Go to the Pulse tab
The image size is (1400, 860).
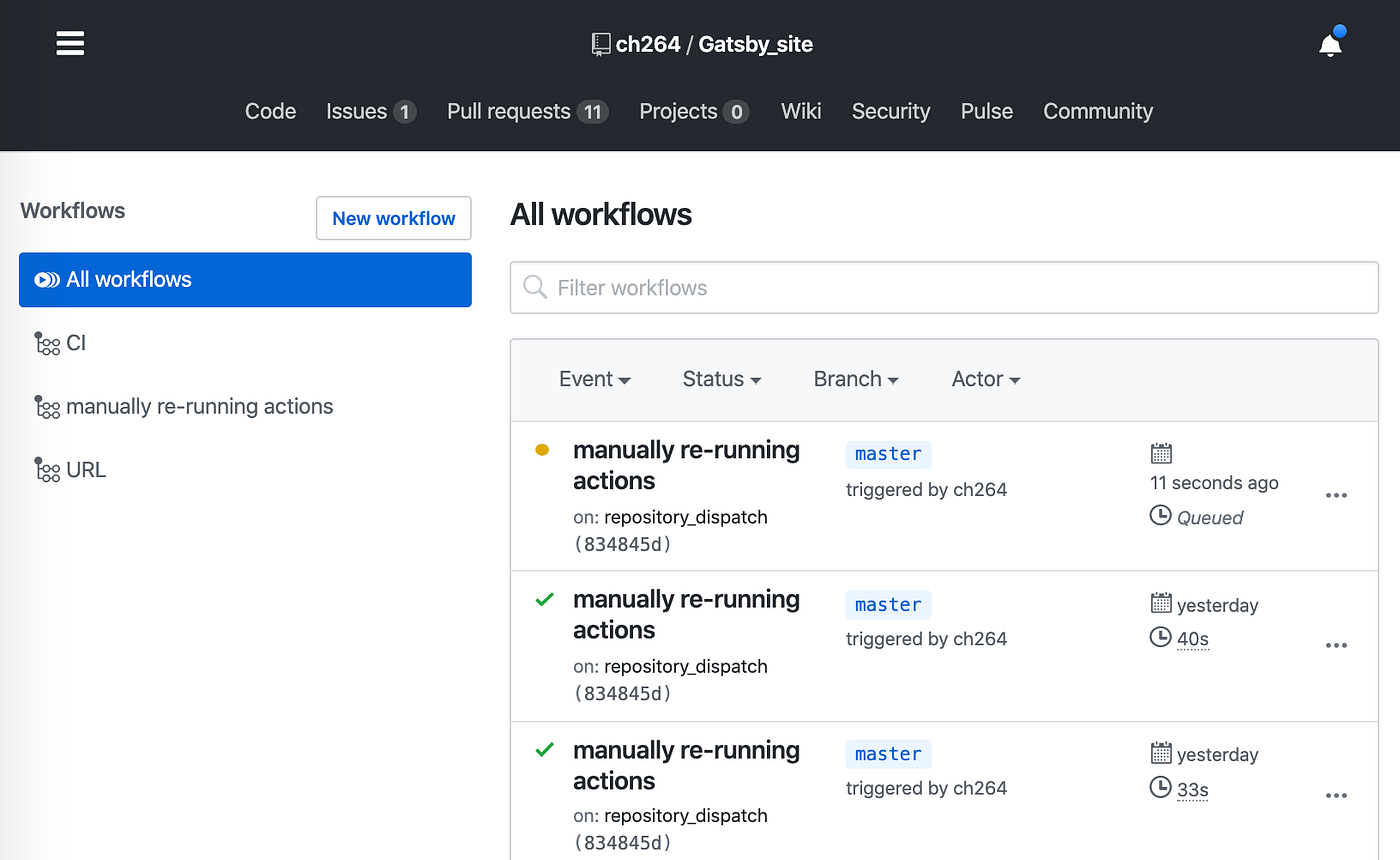click(x=987, y=112)
